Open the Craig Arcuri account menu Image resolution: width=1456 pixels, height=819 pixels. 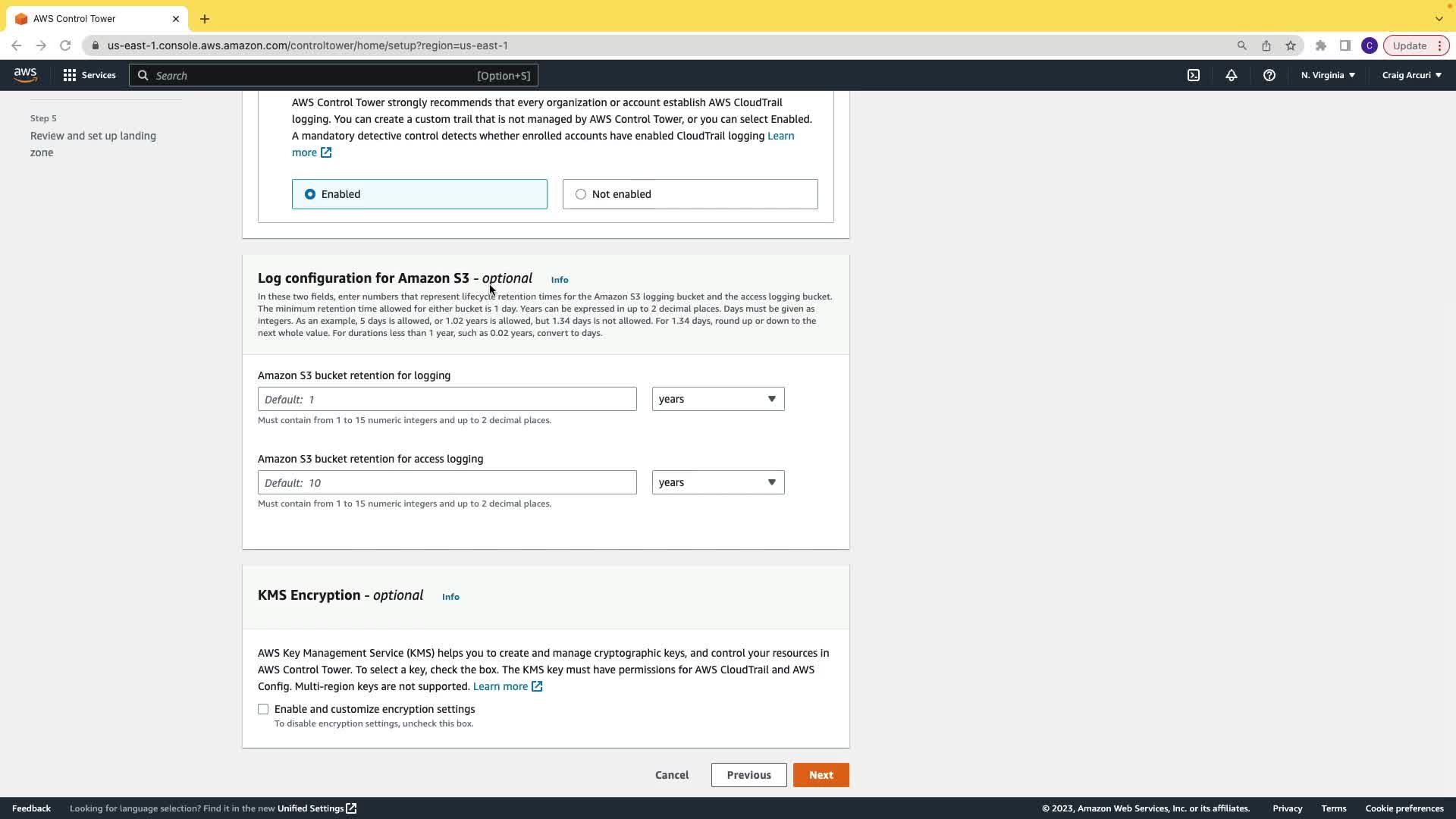point(1411,75)
